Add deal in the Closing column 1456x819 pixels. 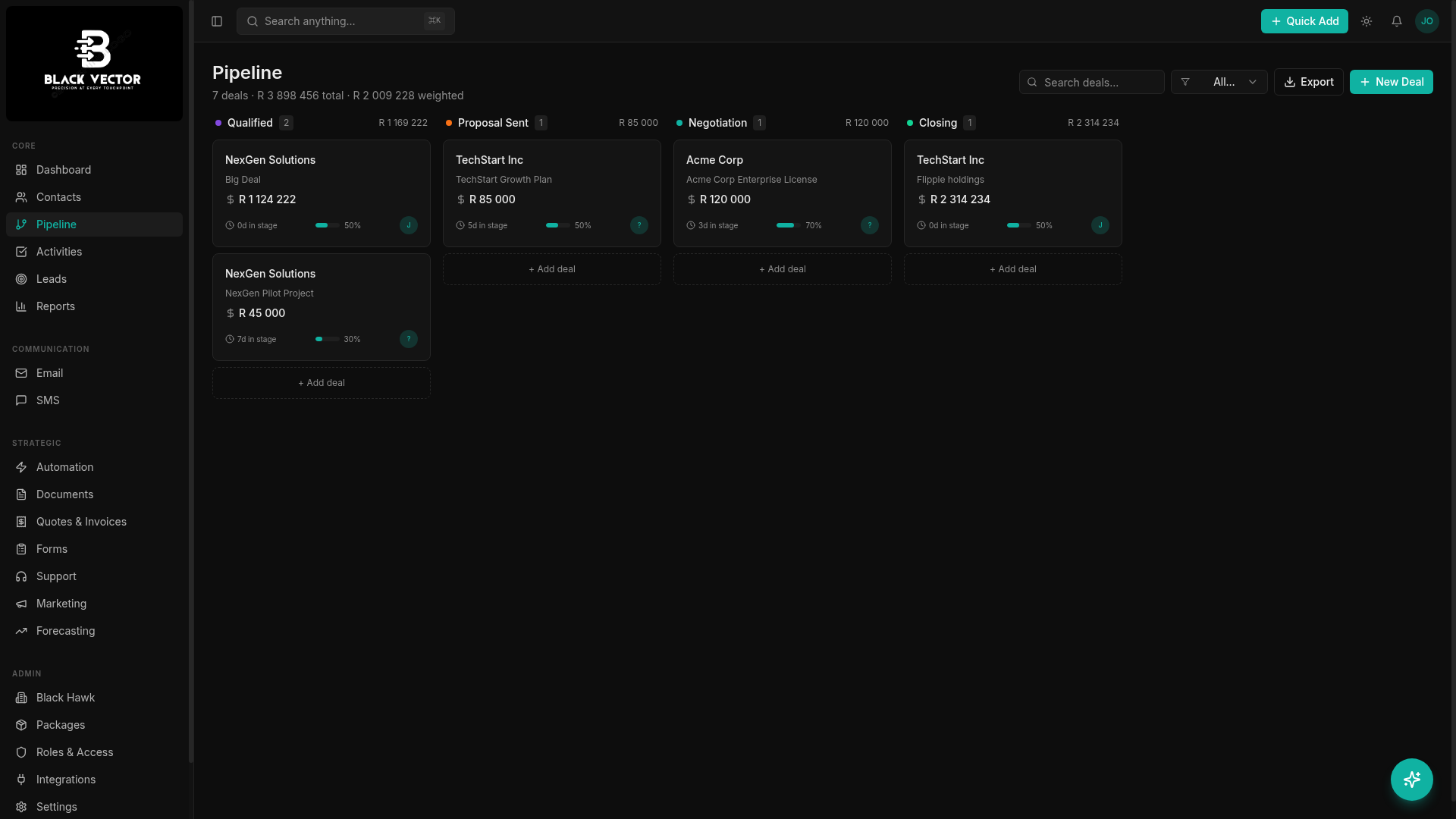1013,269
